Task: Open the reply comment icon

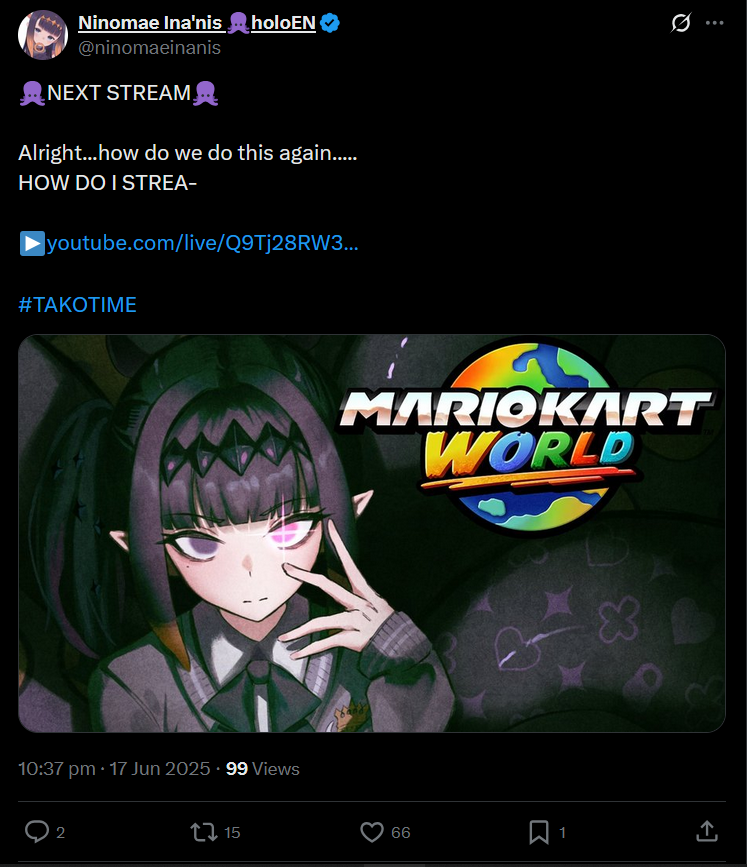Action: point(37,832)
